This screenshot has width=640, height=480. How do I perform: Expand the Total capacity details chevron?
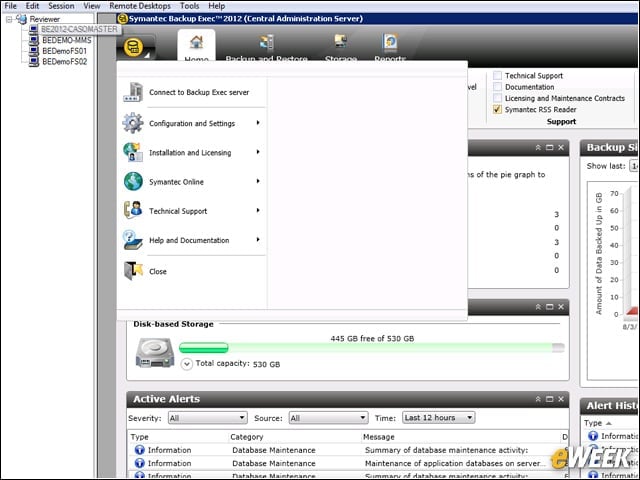pos(187,364)
